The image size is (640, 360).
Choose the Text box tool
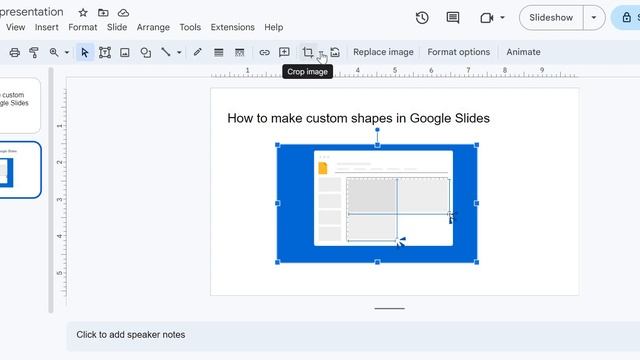tap(105, 52)
